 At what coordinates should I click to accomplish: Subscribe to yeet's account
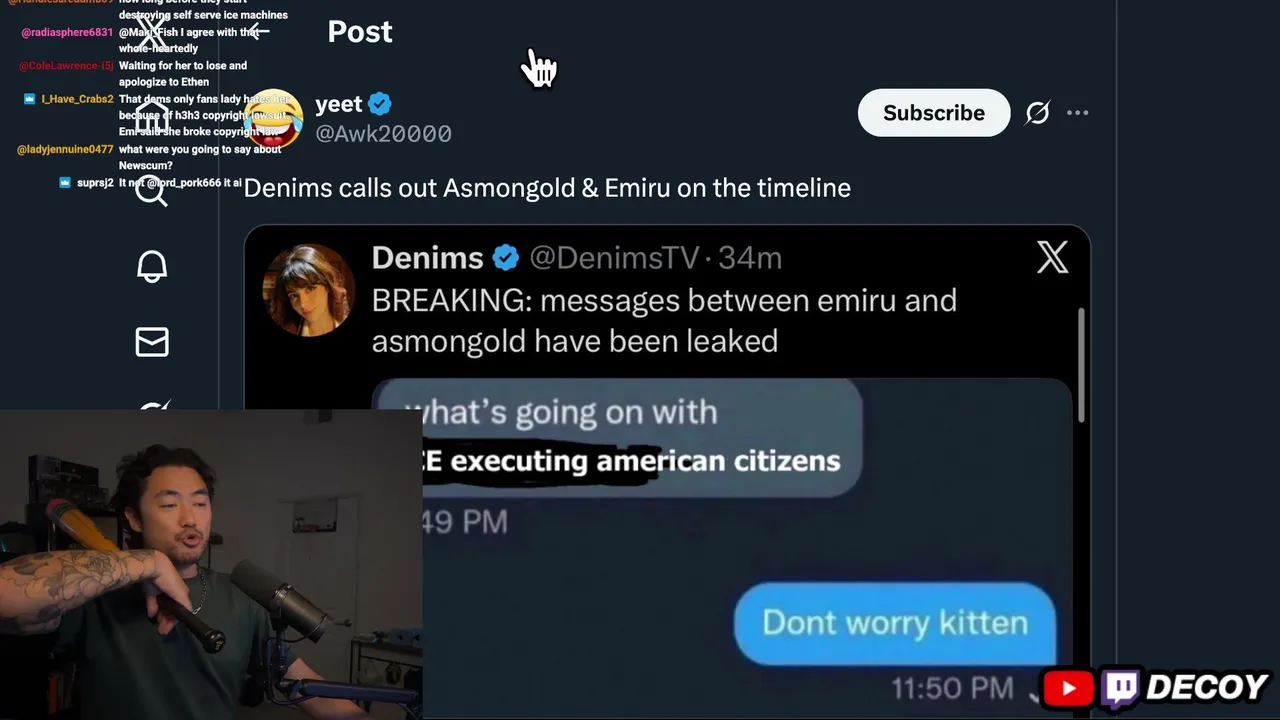pyautogui.click(x=933, y=113)
